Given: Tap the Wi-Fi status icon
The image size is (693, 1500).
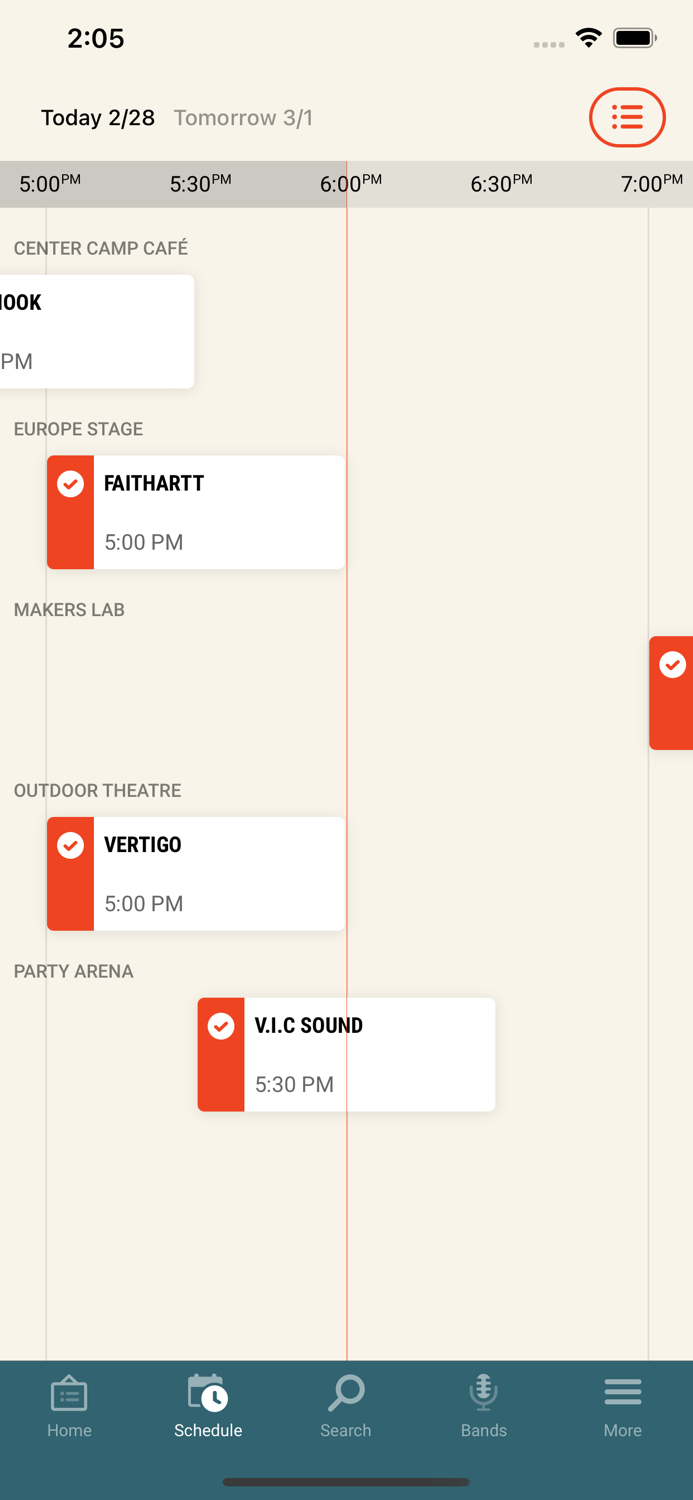Looking at the screenshot, I should (x=589, y=39).
